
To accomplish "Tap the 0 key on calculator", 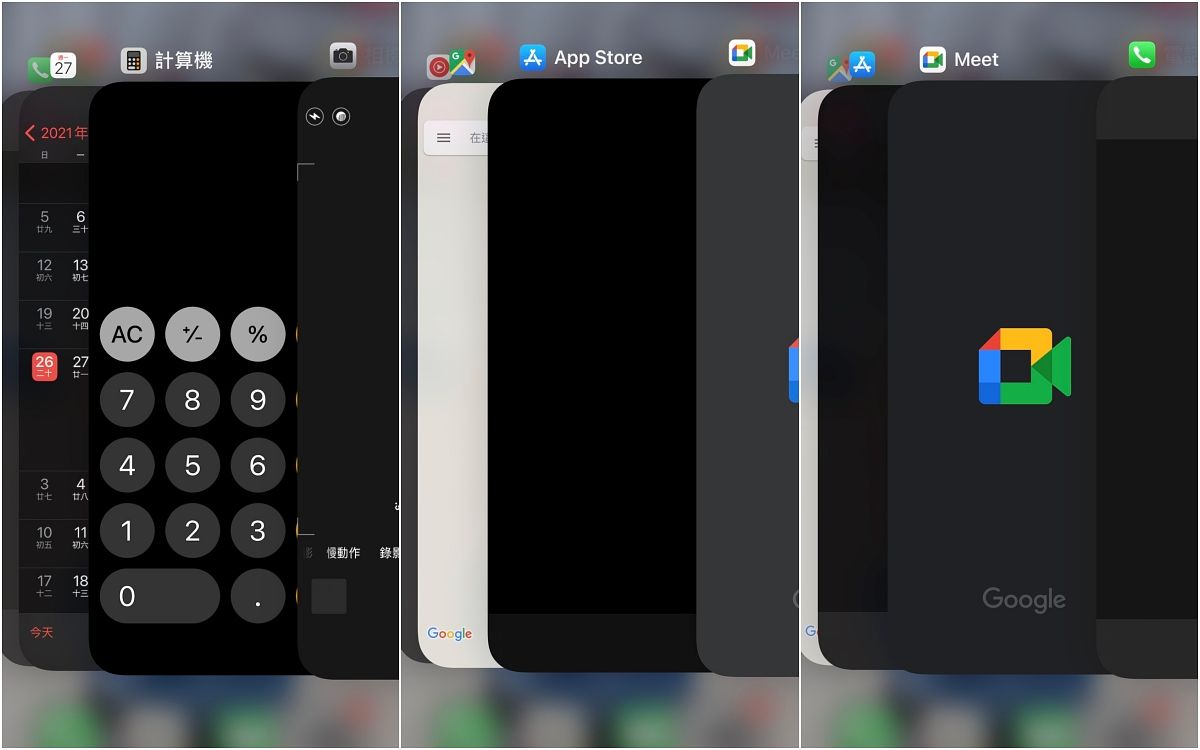I will (159, 596).
